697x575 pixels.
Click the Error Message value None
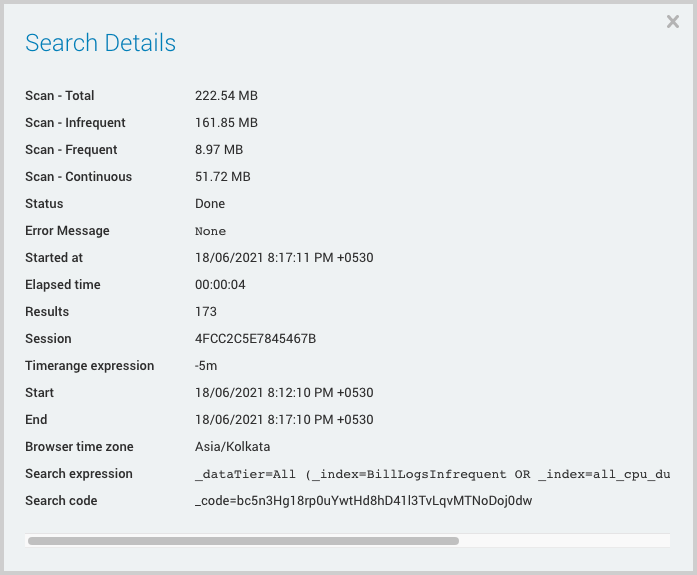pyautogui.click(x=210, y=231)
